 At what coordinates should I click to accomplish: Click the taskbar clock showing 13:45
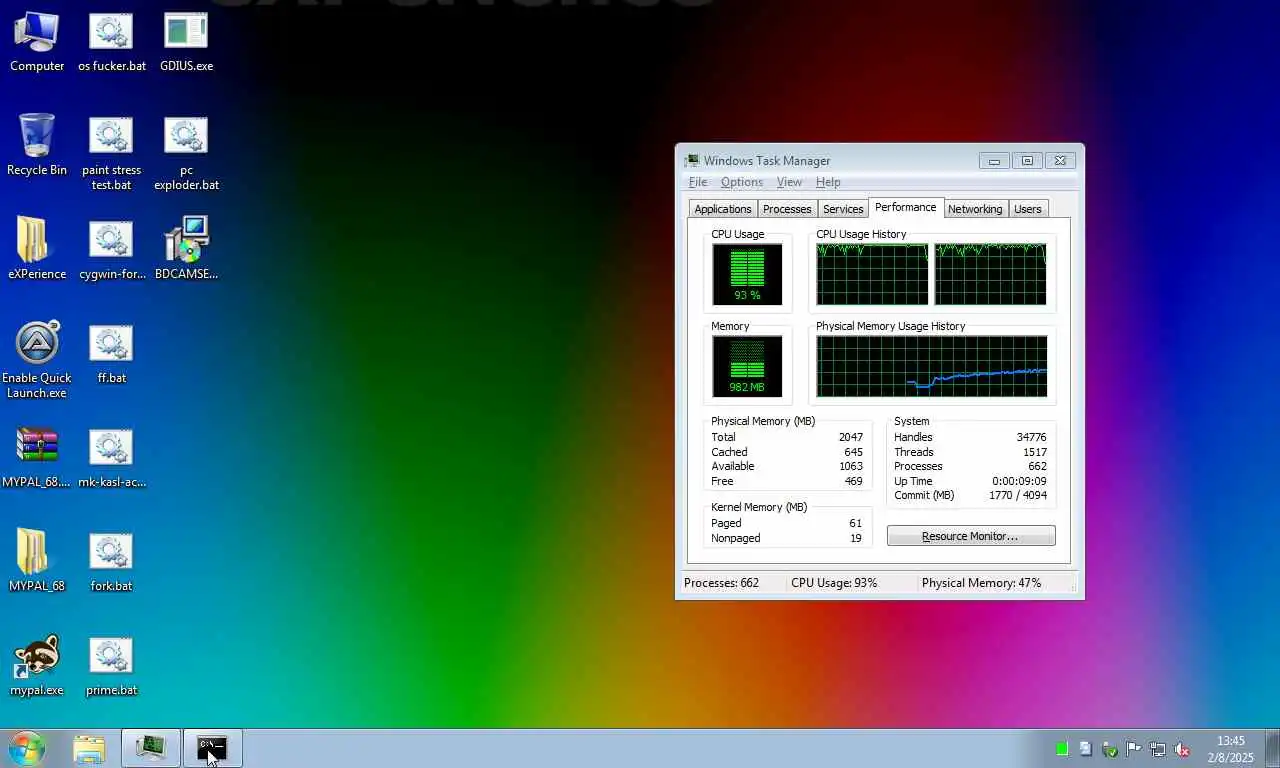click(x=1231, y=749)
